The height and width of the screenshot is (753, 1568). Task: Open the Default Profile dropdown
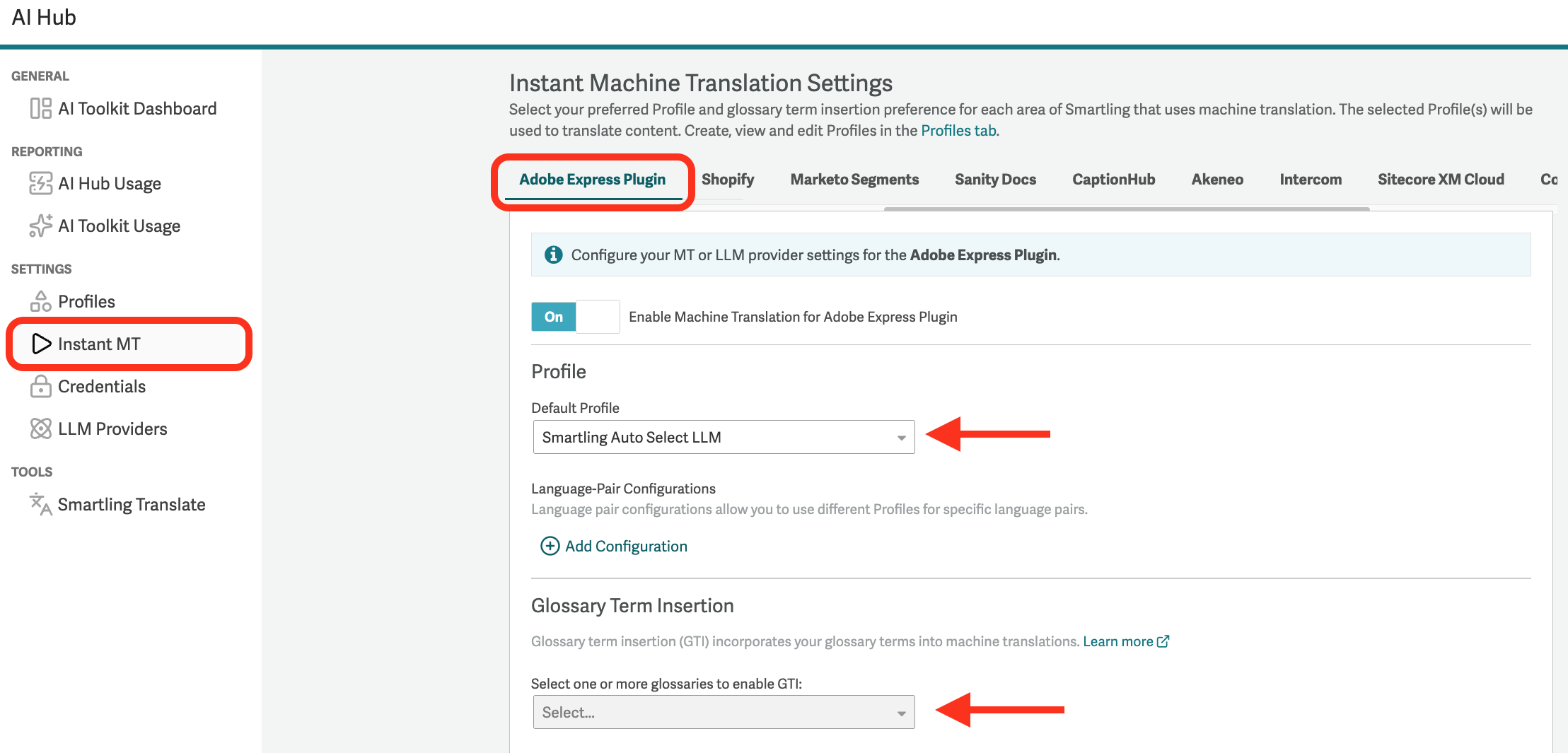(x=724, y=437)
